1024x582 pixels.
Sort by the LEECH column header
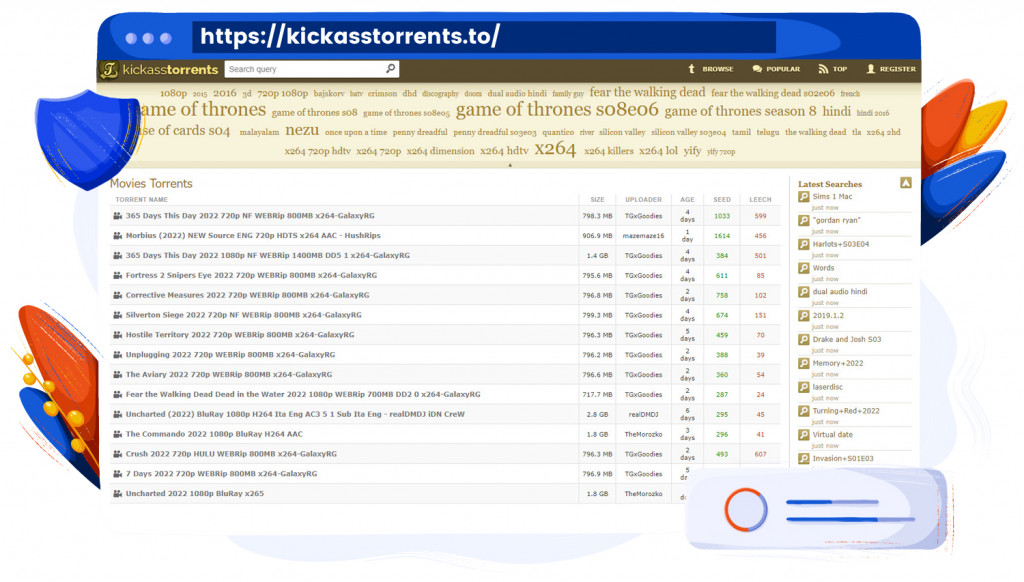click(x=760, y=199)
